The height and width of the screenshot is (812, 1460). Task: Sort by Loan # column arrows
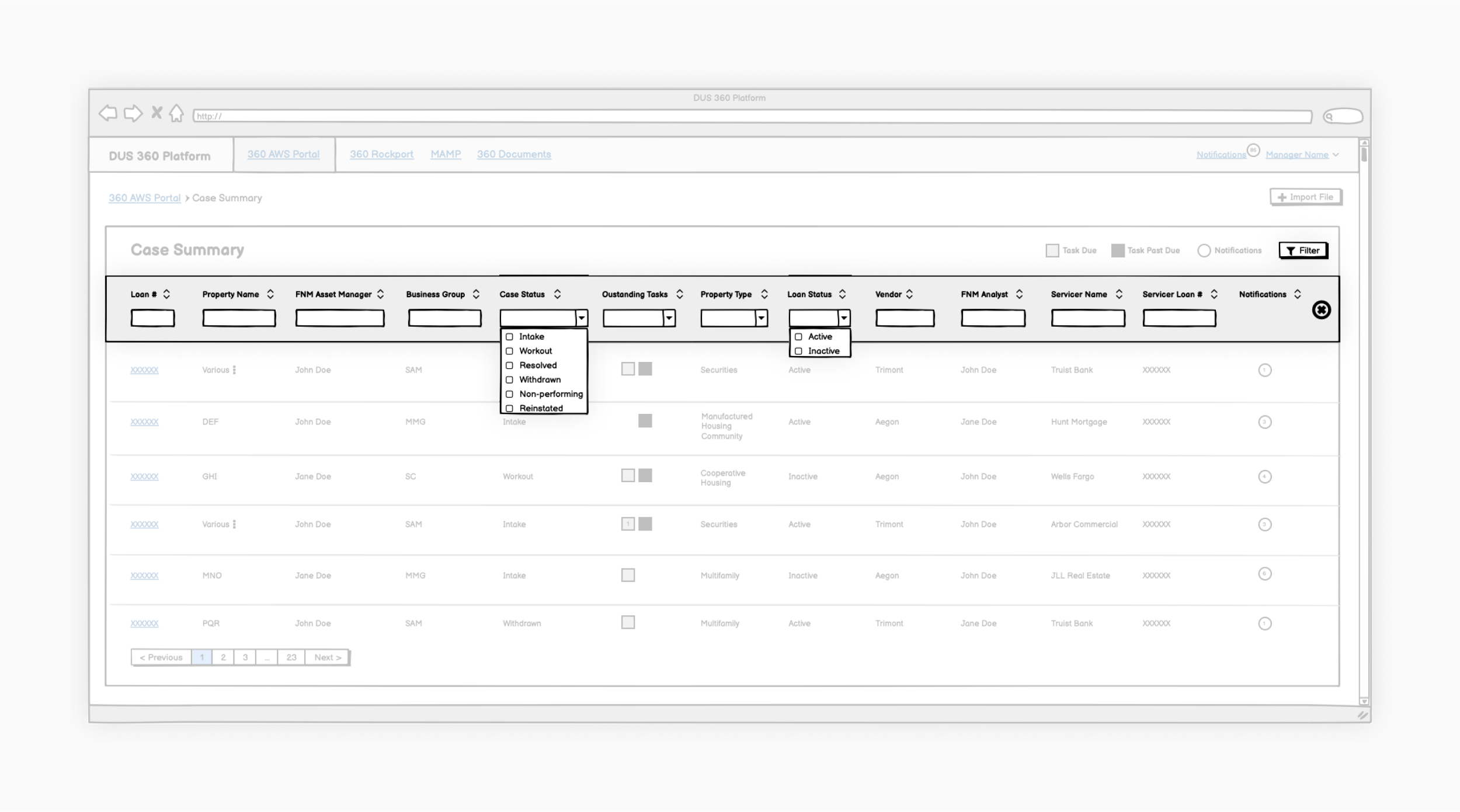pyautogui.click(x=166, y=294)
